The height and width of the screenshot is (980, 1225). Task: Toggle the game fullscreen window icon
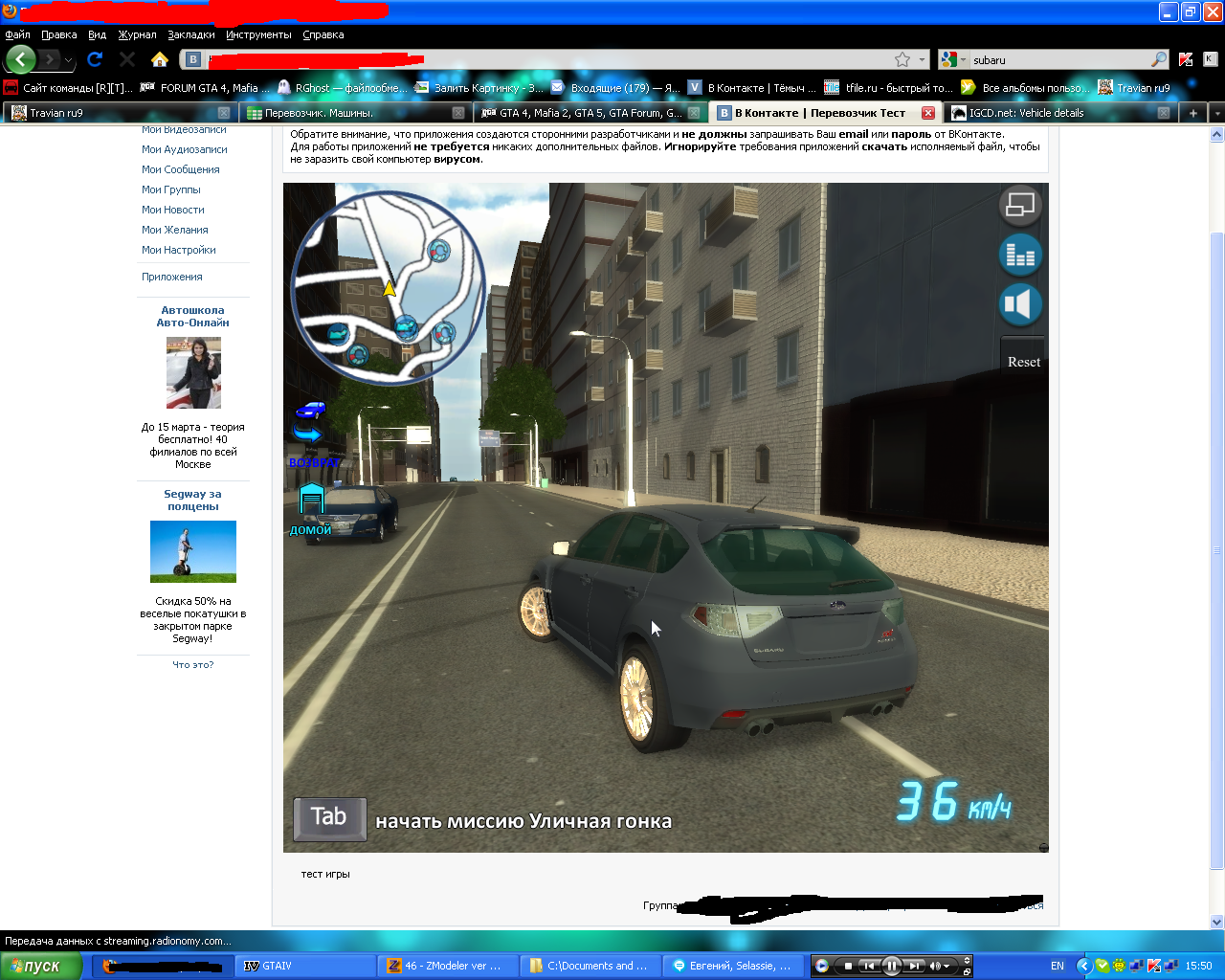coord(1020,204)
